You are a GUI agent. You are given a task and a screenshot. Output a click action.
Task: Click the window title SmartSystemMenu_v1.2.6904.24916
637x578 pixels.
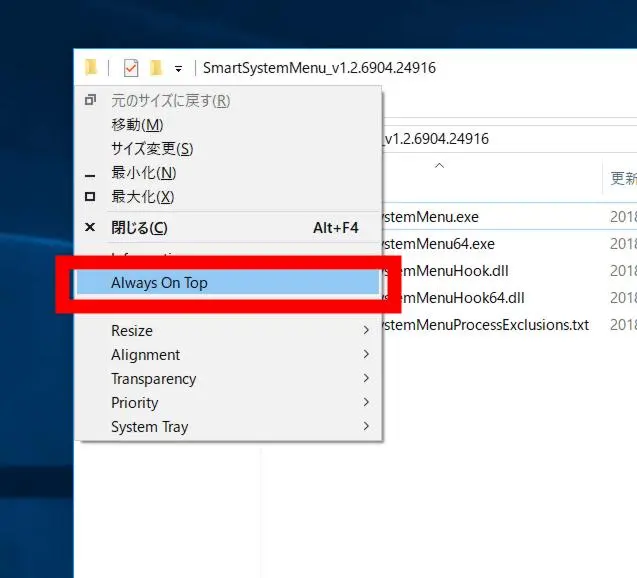point(319,68)
